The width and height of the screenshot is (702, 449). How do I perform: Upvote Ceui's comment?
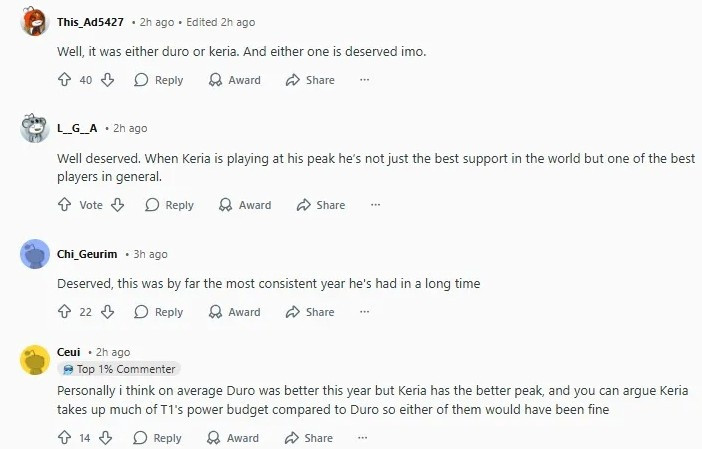[65, 438]
